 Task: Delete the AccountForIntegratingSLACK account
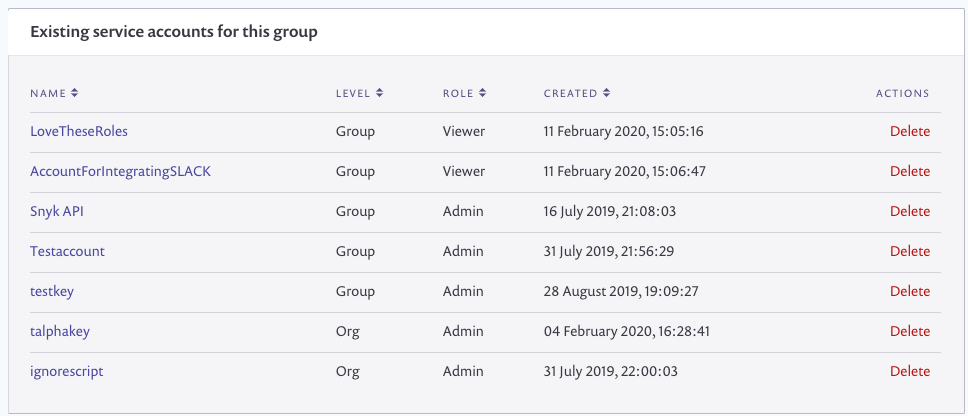pyautogui.click(x=909, y=171)
